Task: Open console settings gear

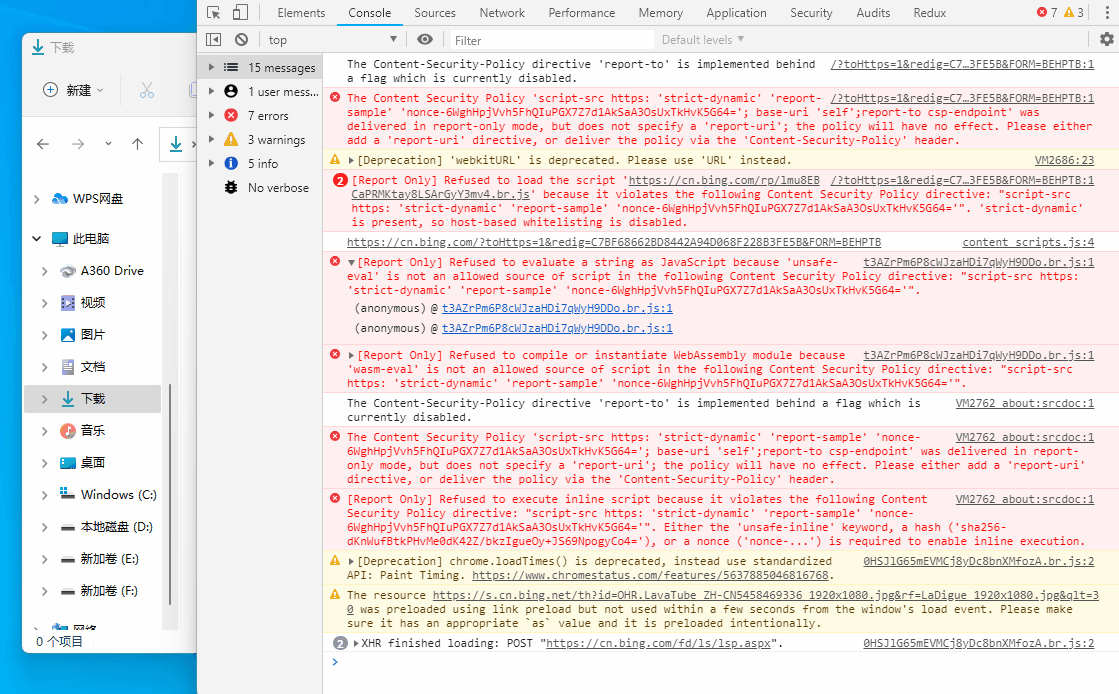Action: click(x=1106, y=39)
